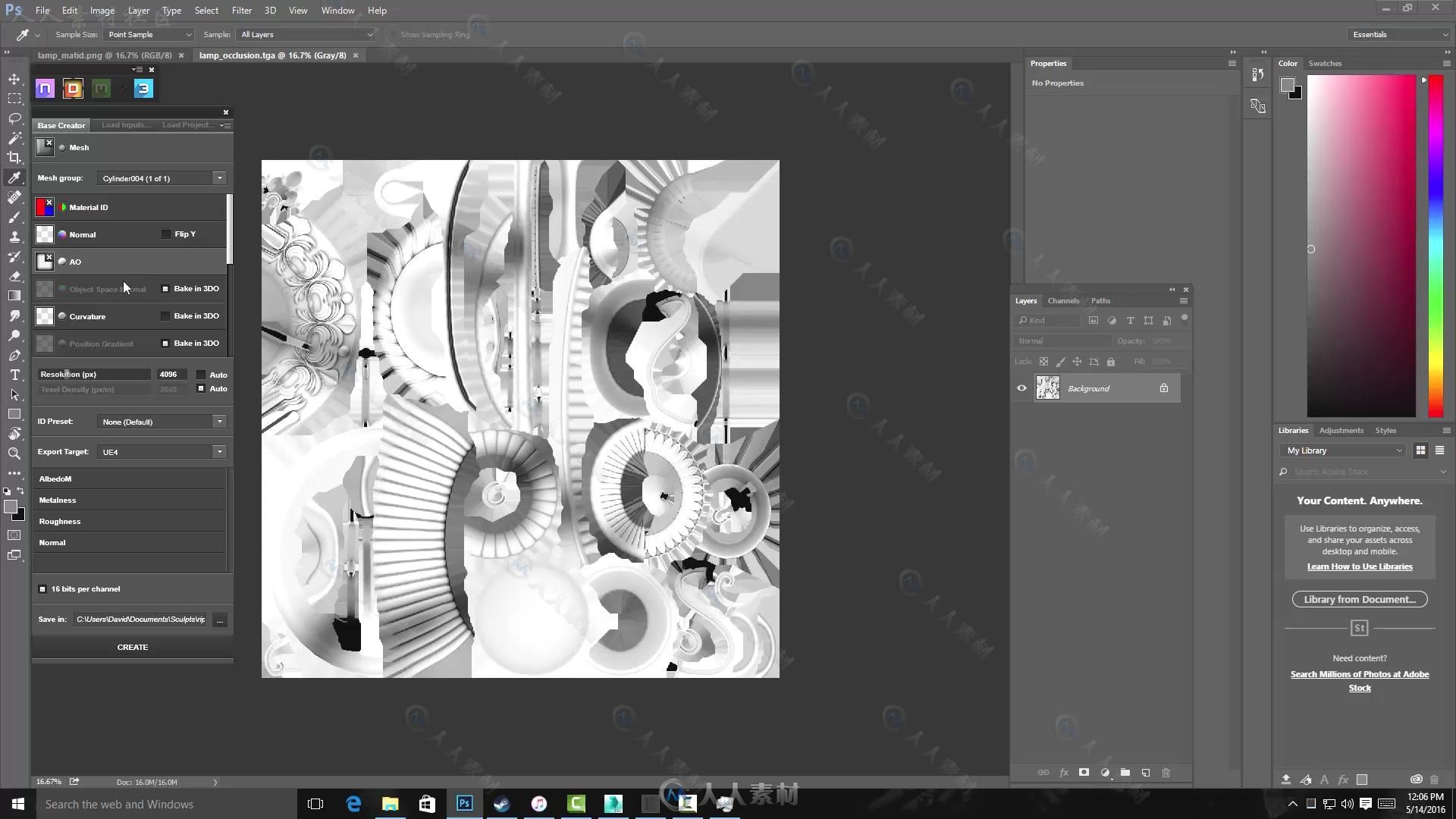This screenshot has height=819, width=1456.
Task: Click the Lasso tool icon
Action: point(14,118)
